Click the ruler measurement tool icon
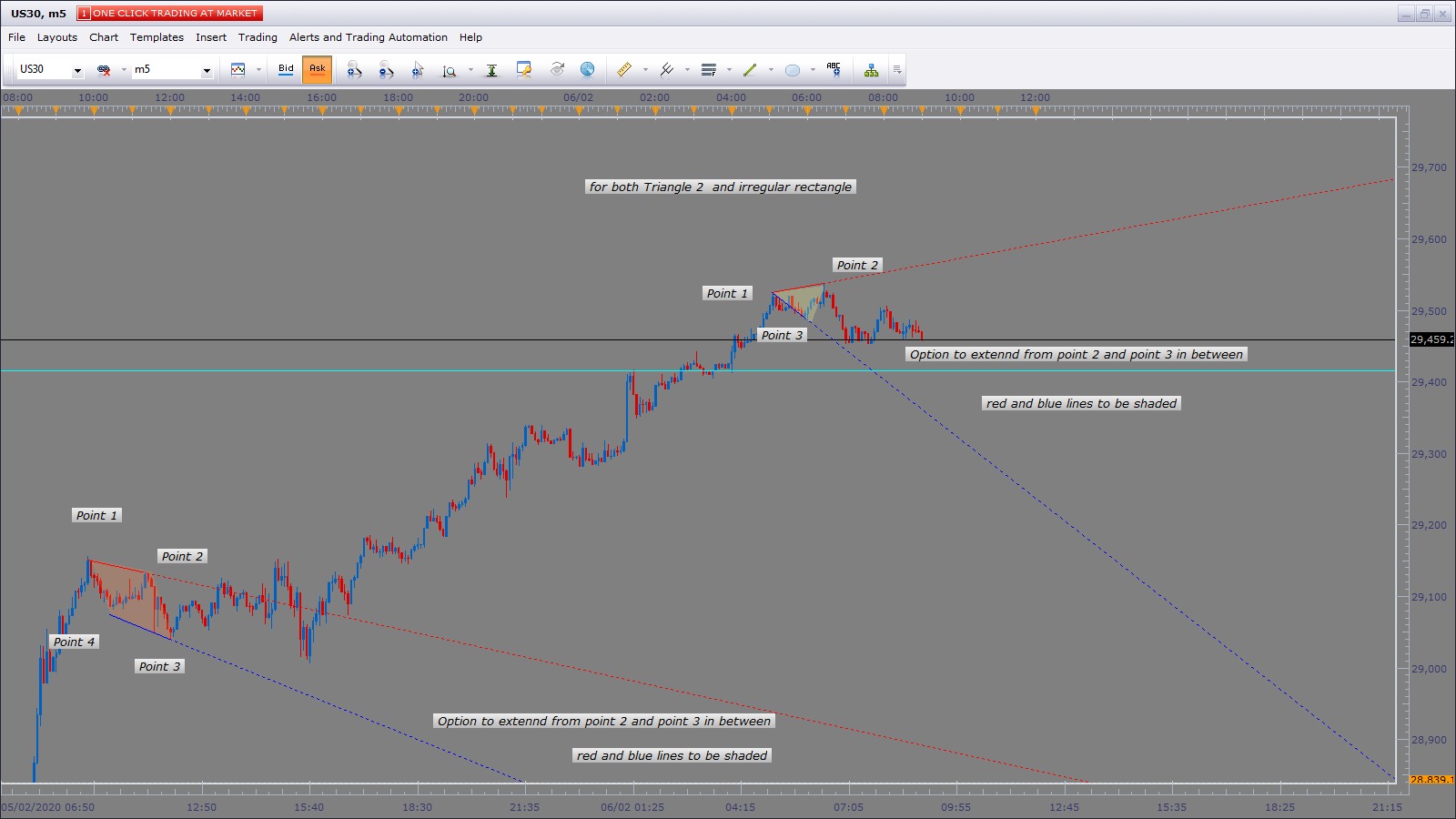 [x=624, y=69]
